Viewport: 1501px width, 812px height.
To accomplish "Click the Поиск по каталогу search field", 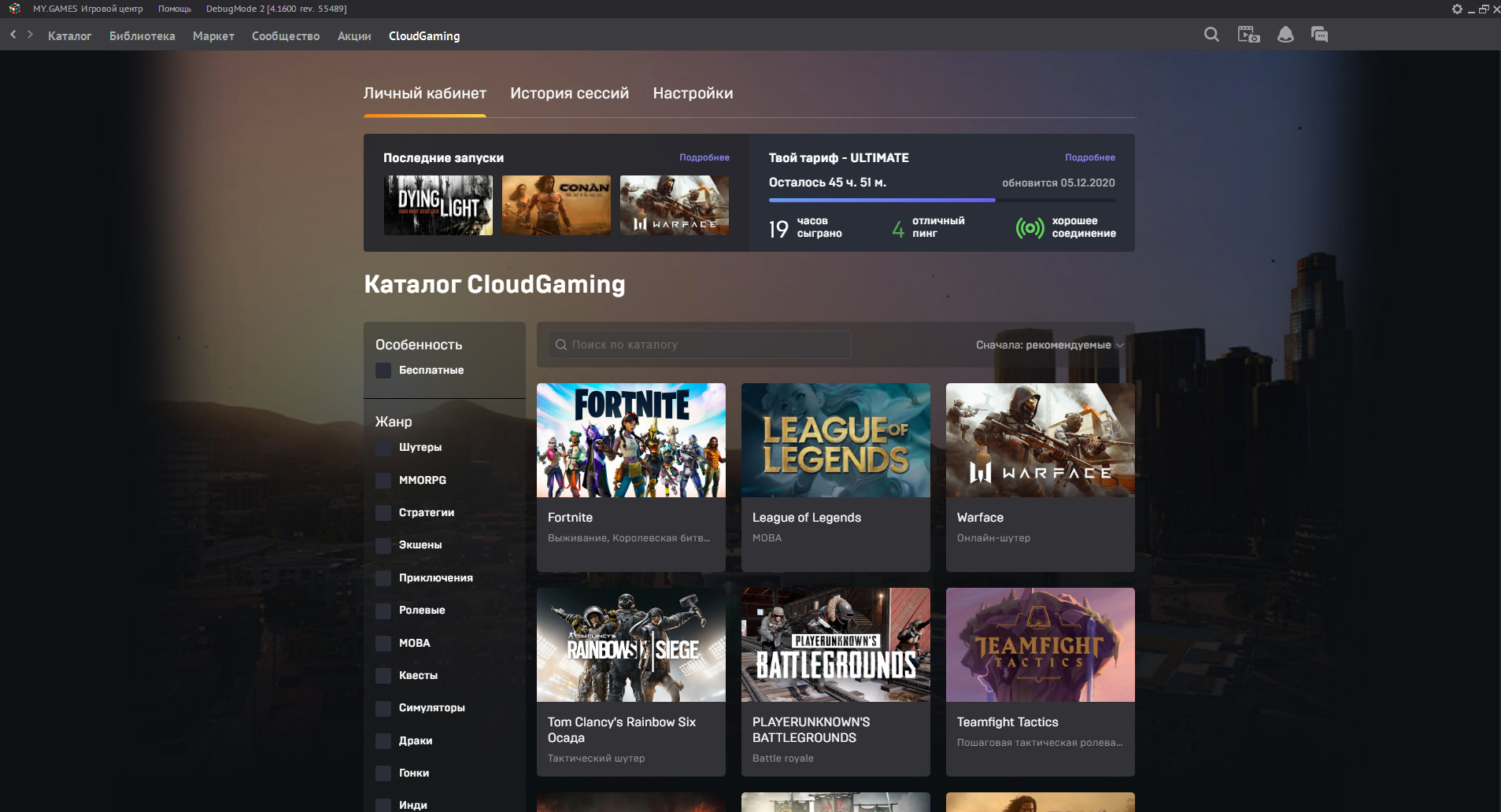I will coord(700,345).
